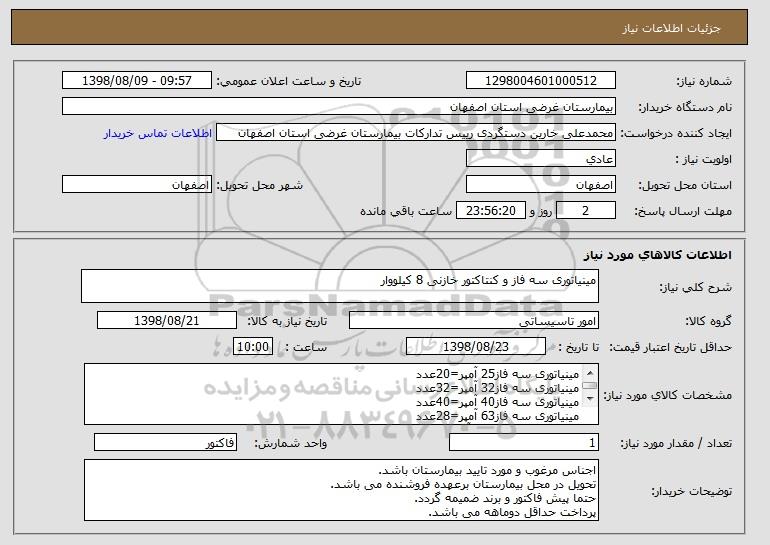Click the delivery city field اصفهان

click(x=137, y=185)
